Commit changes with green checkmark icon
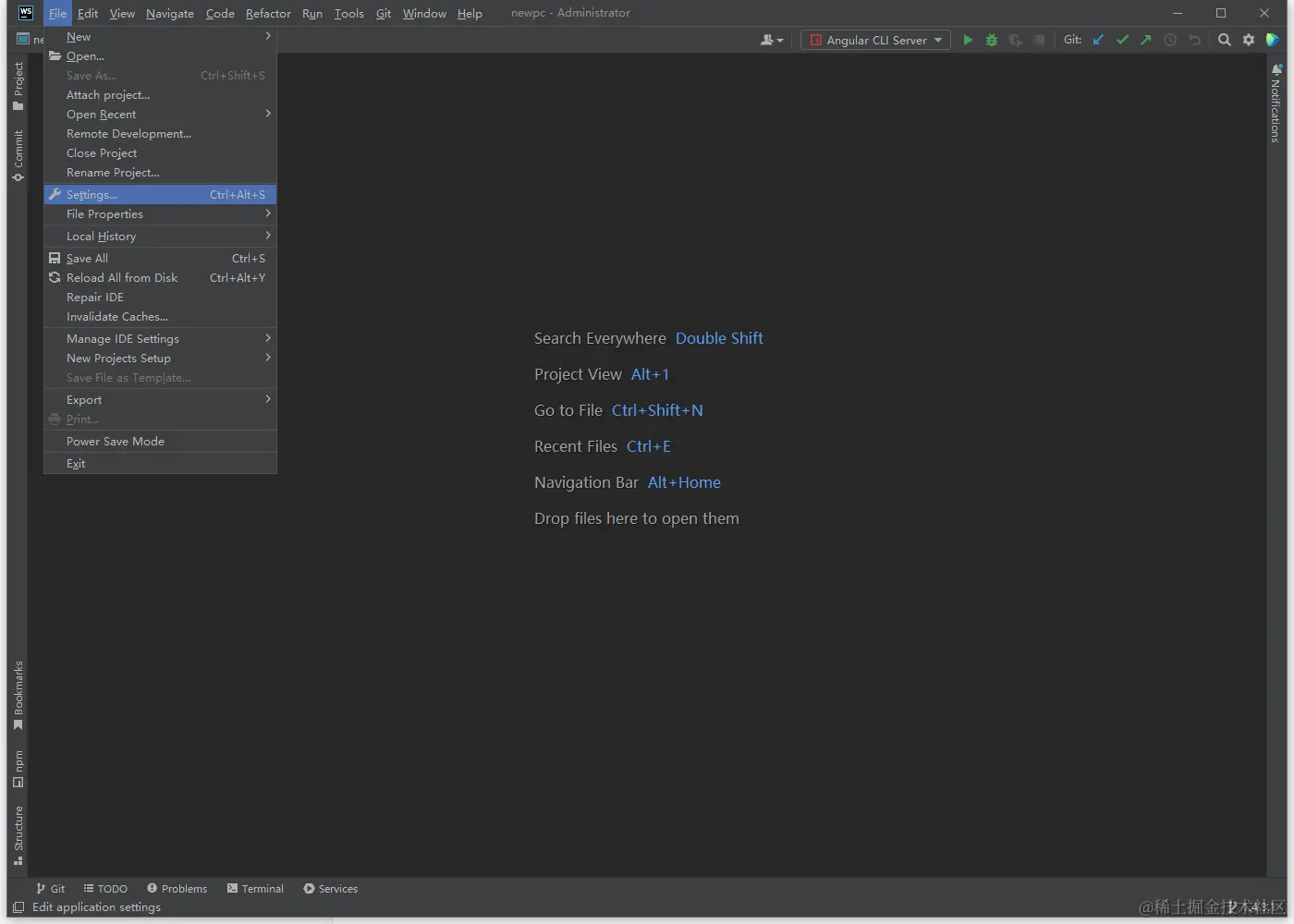Viewport: 1294px width, 924px height. [1122, 40]
